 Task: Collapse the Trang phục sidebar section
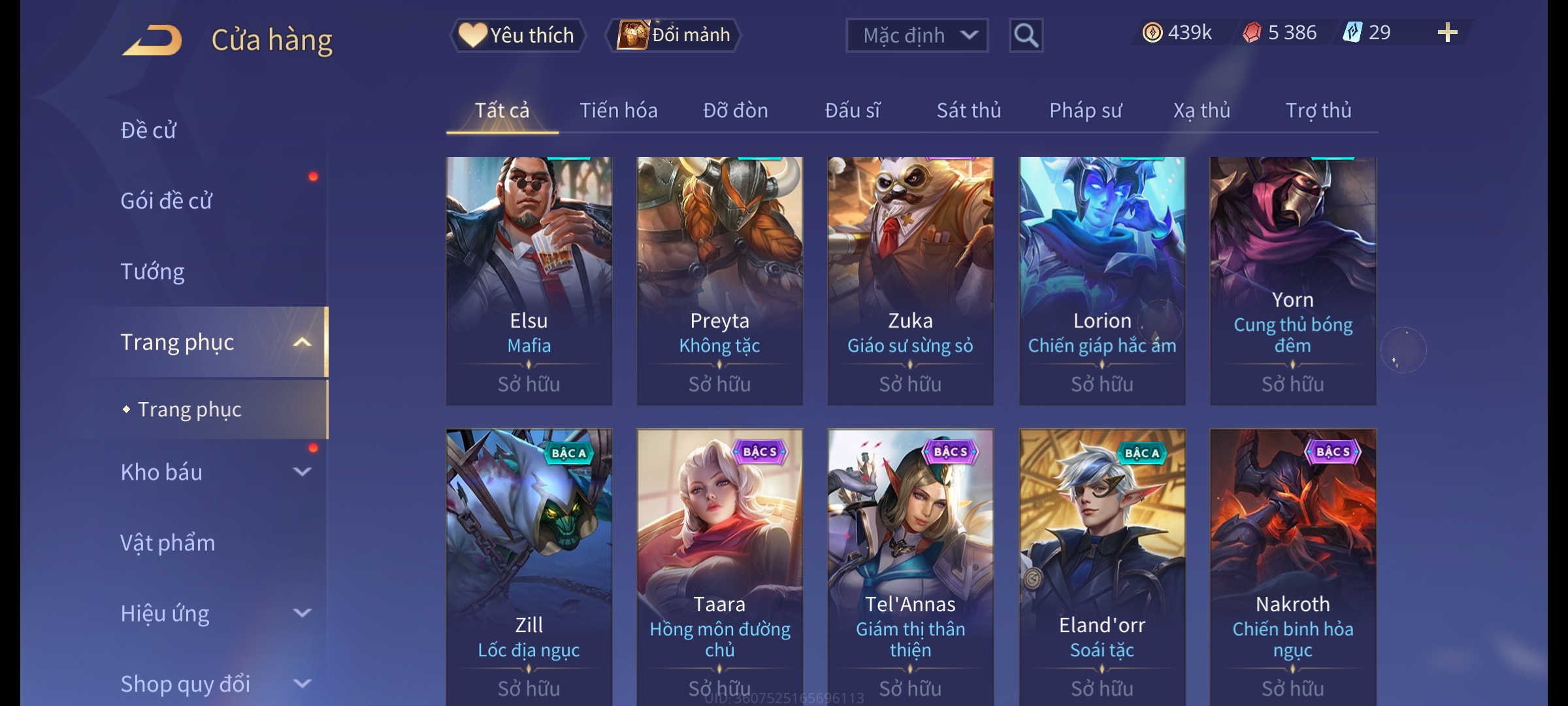click(x=302, y=342)
